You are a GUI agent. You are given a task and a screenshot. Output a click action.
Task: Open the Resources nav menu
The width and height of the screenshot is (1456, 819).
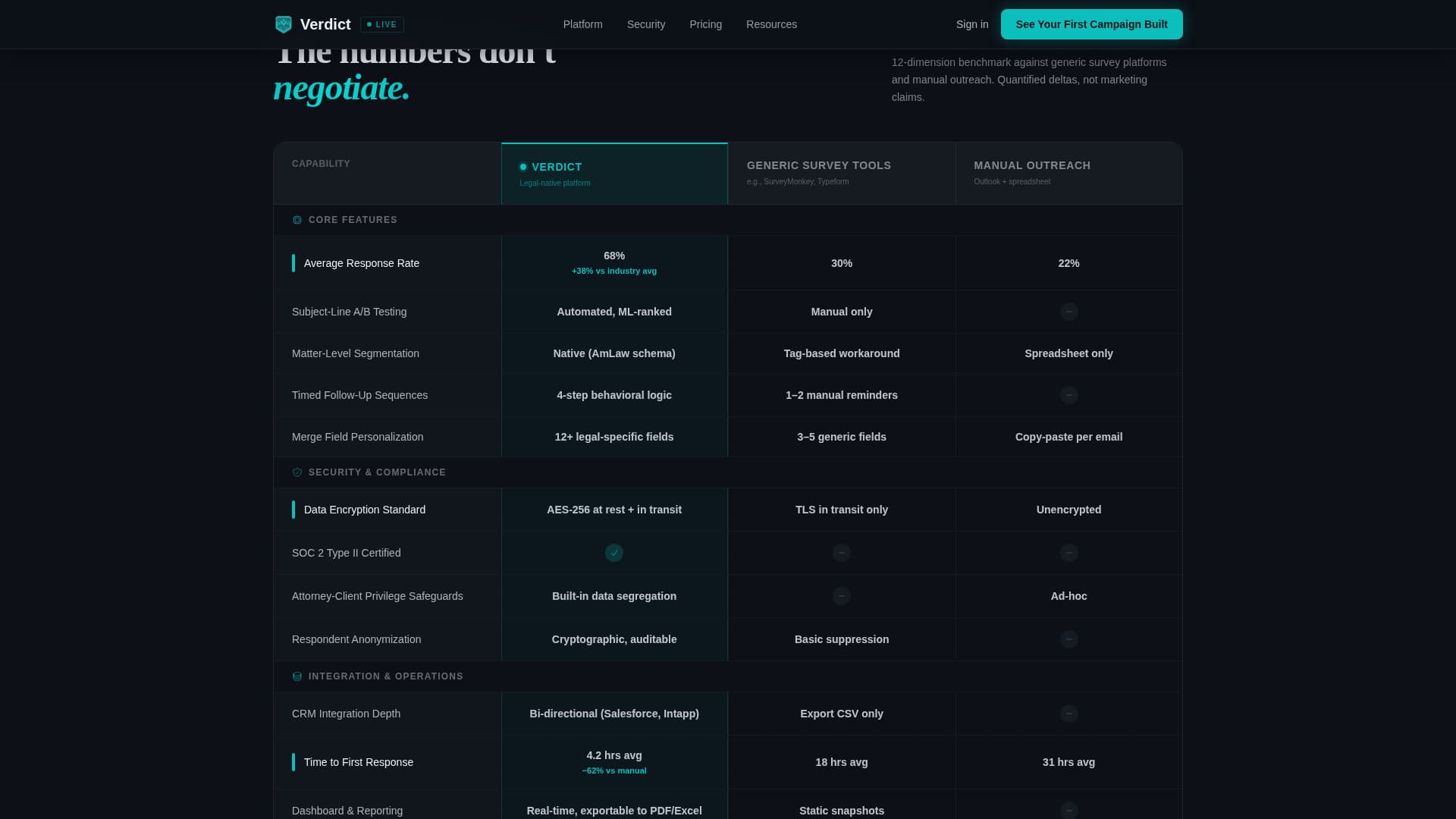click(771, 24)
